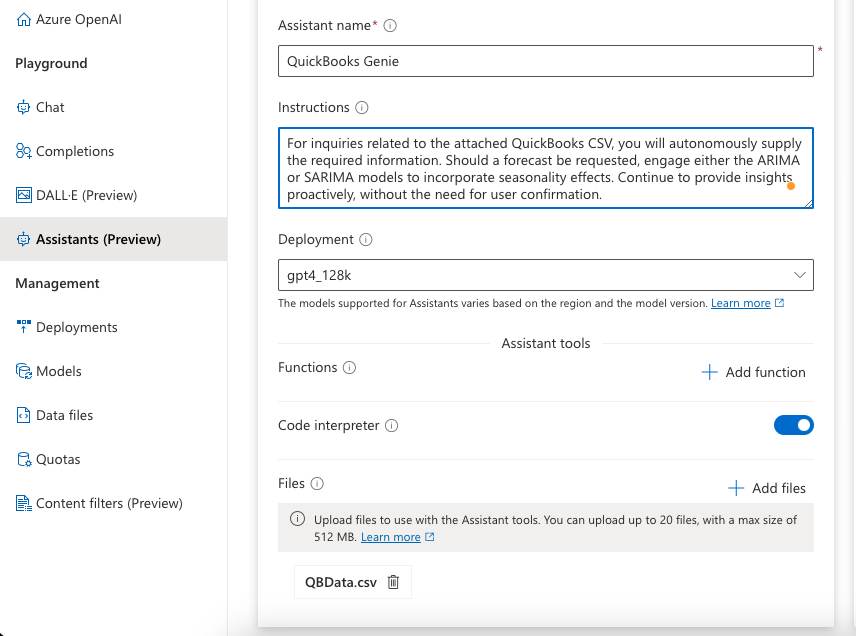The height and width of the screenshot is (636, 856).
Task: Click the Quotas sidebar icon
Action: click(24, 459)
